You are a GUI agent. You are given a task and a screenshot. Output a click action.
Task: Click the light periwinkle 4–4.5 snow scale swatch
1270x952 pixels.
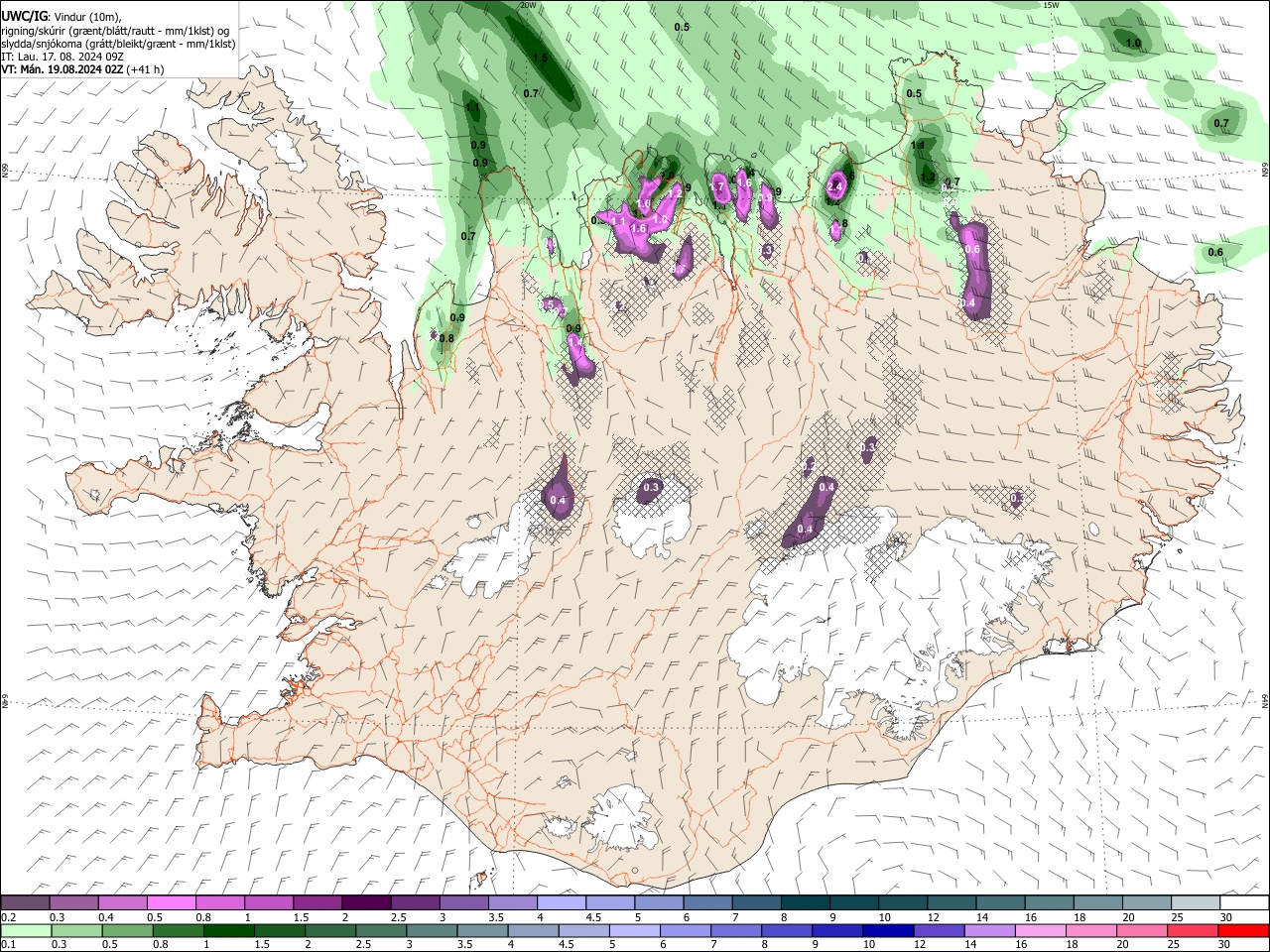click(562, 902)
